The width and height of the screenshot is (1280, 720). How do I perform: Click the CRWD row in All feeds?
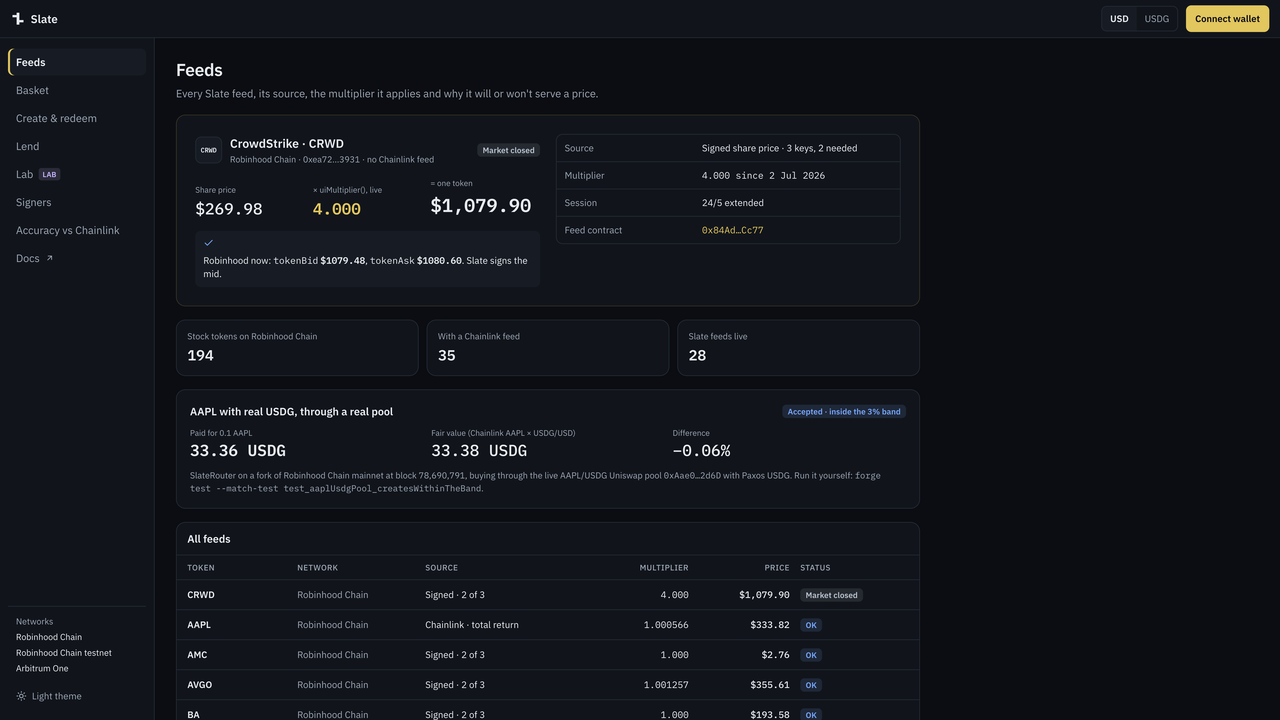(548, 595)
